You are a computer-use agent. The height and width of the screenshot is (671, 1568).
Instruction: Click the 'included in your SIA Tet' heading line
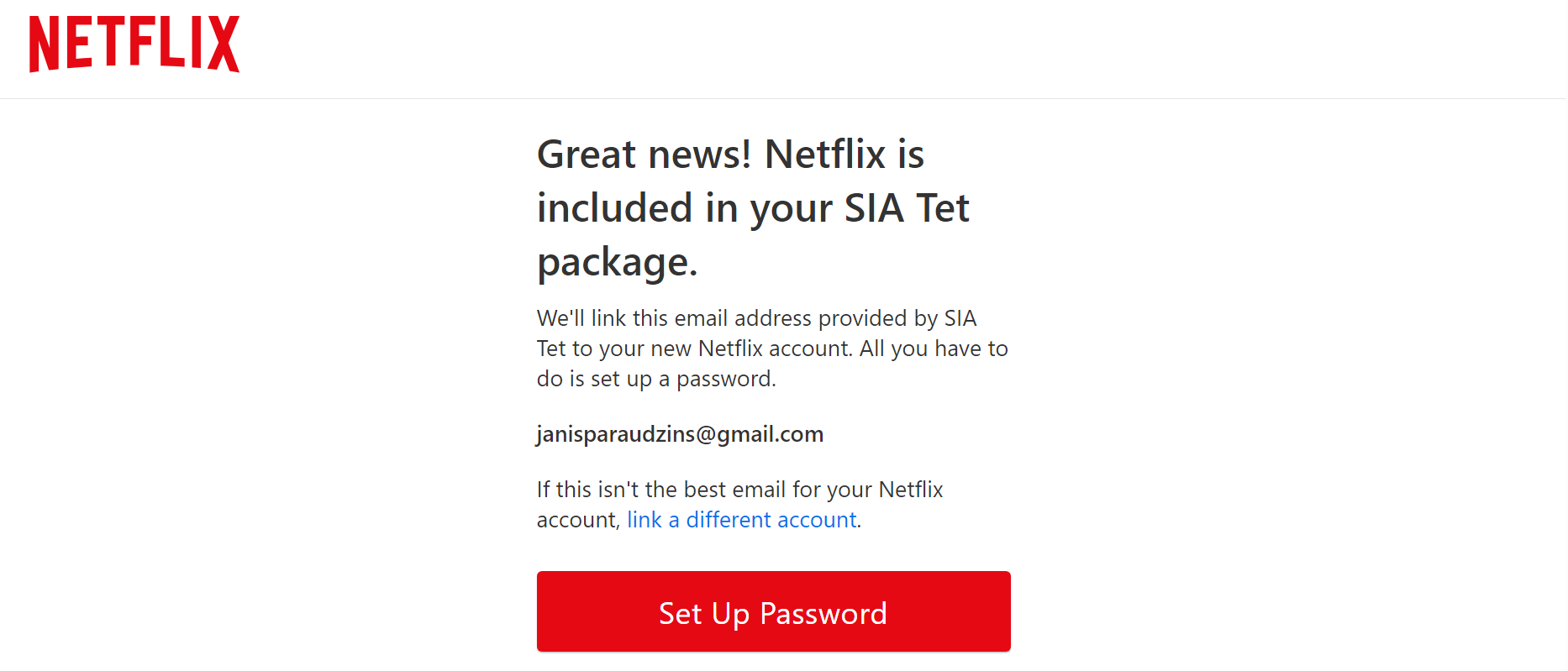[x=753, y=208]
